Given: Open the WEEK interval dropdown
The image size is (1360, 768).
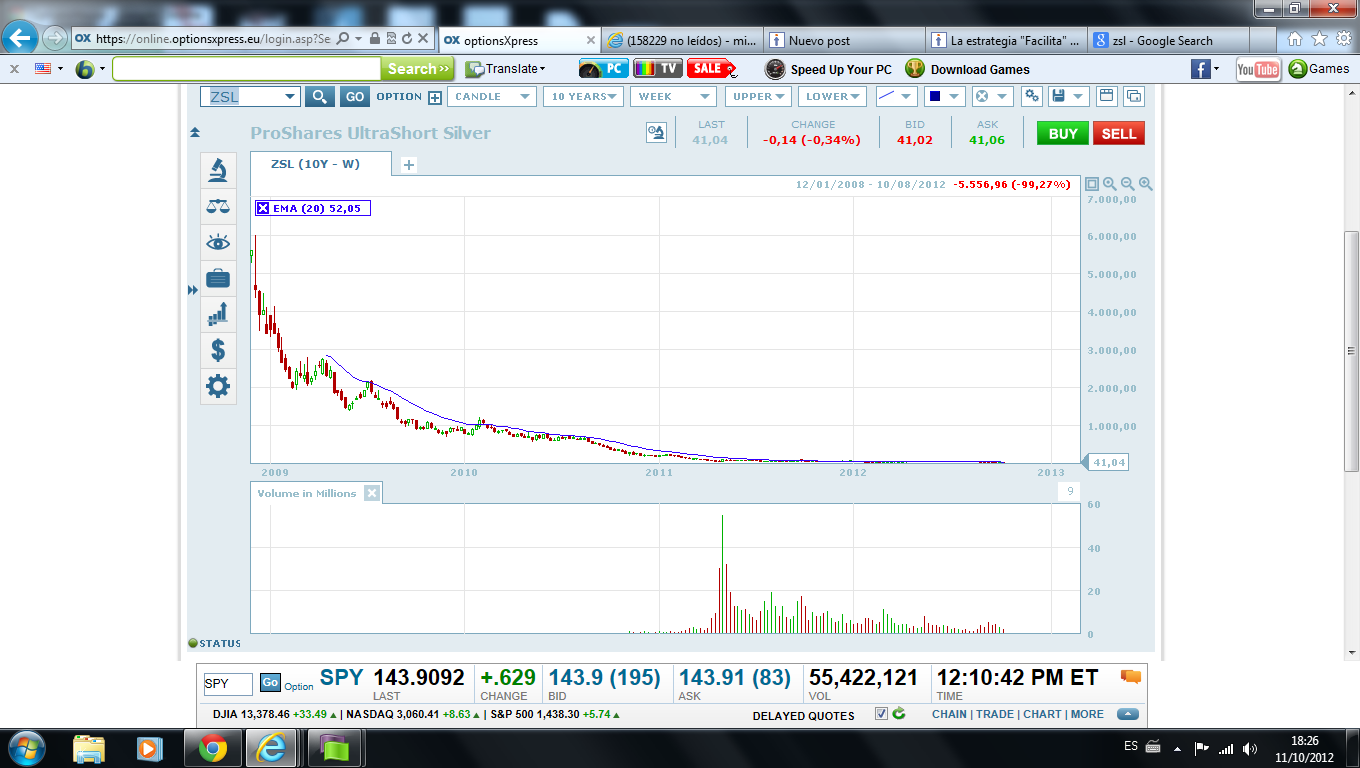Looking at the screenshot, I should 673,97.
